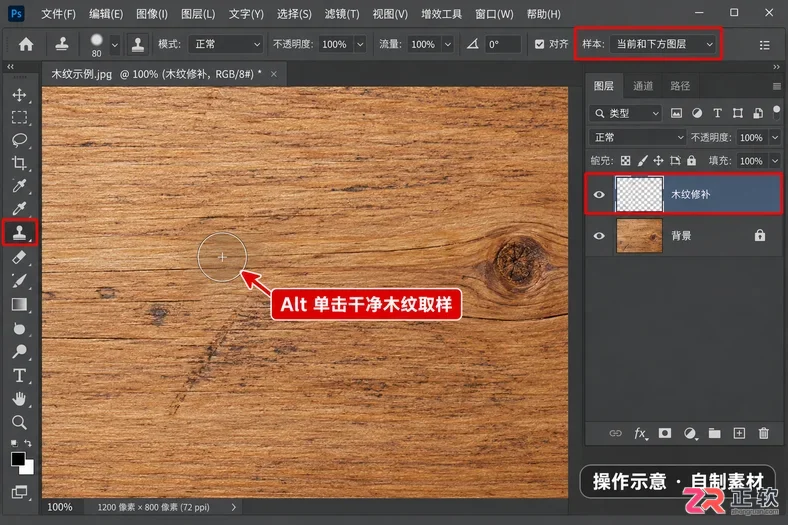Image resolution: width=788 pixels, height=525 pixels.
Task: Filter layers by text type
Action: [x=717, y=113]
